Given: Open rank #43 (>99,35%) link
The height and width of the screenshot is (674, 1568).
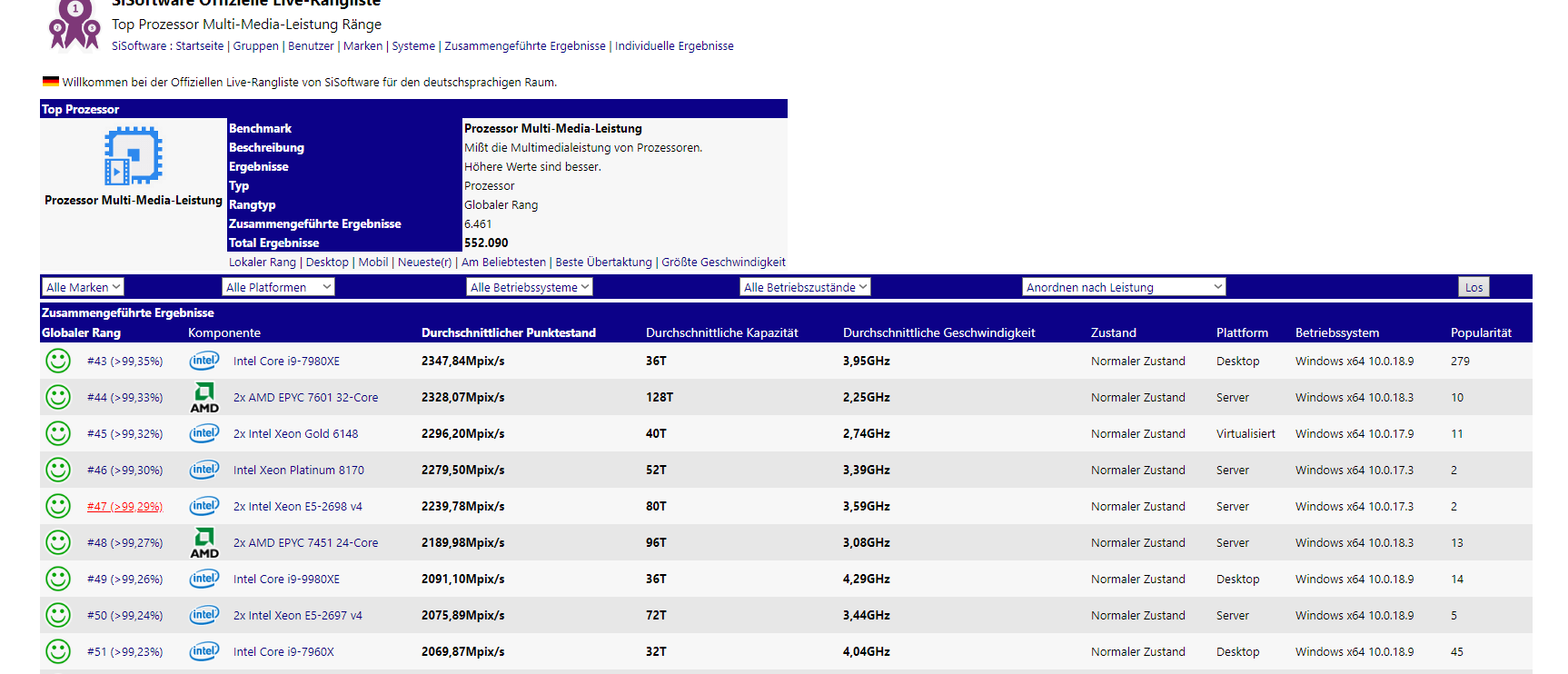Looking at the screenshot, I should point(124,362).
